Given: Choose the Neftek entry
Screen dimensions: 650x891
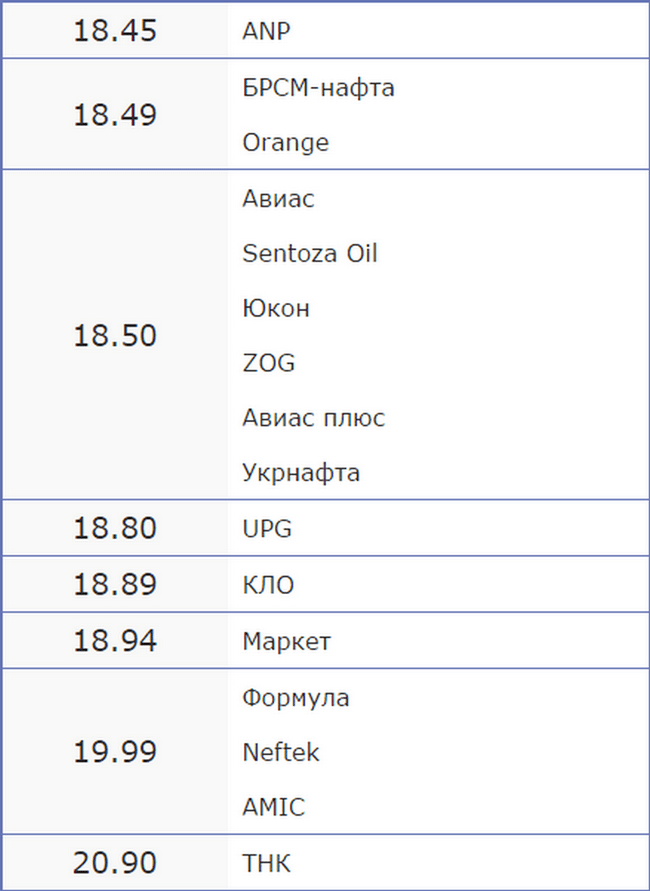Looking at the screenshot, I should 281,751.
